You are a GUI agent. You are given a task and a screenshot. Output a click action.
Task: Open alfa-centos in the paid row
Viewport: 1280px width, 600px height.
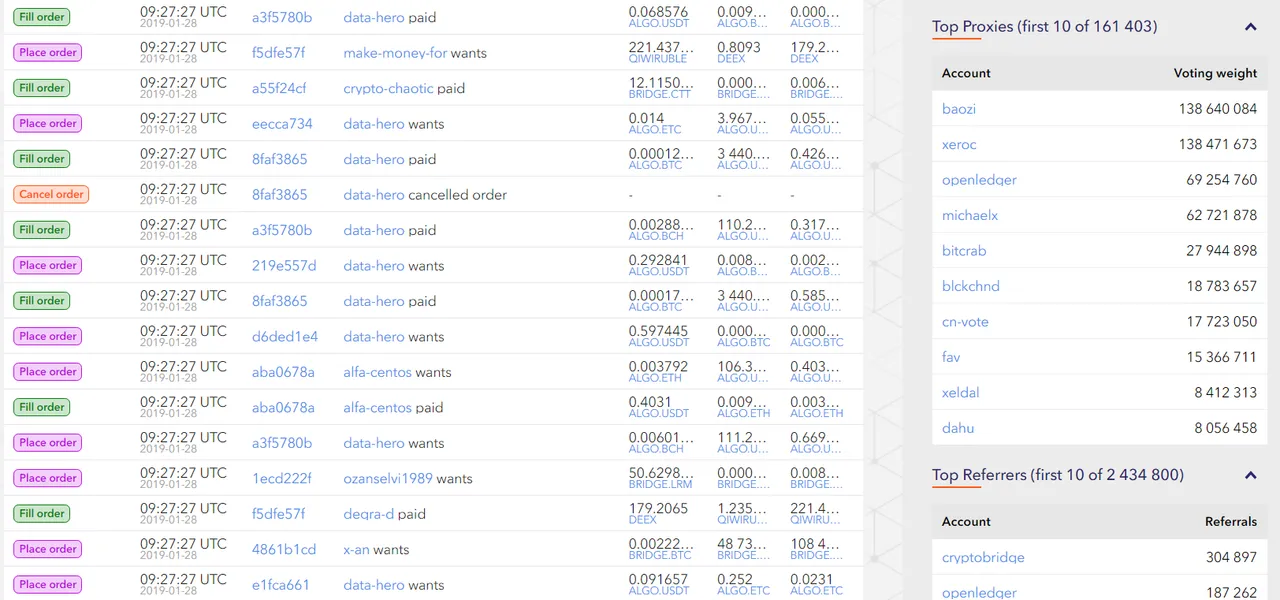tap(377, 408)
